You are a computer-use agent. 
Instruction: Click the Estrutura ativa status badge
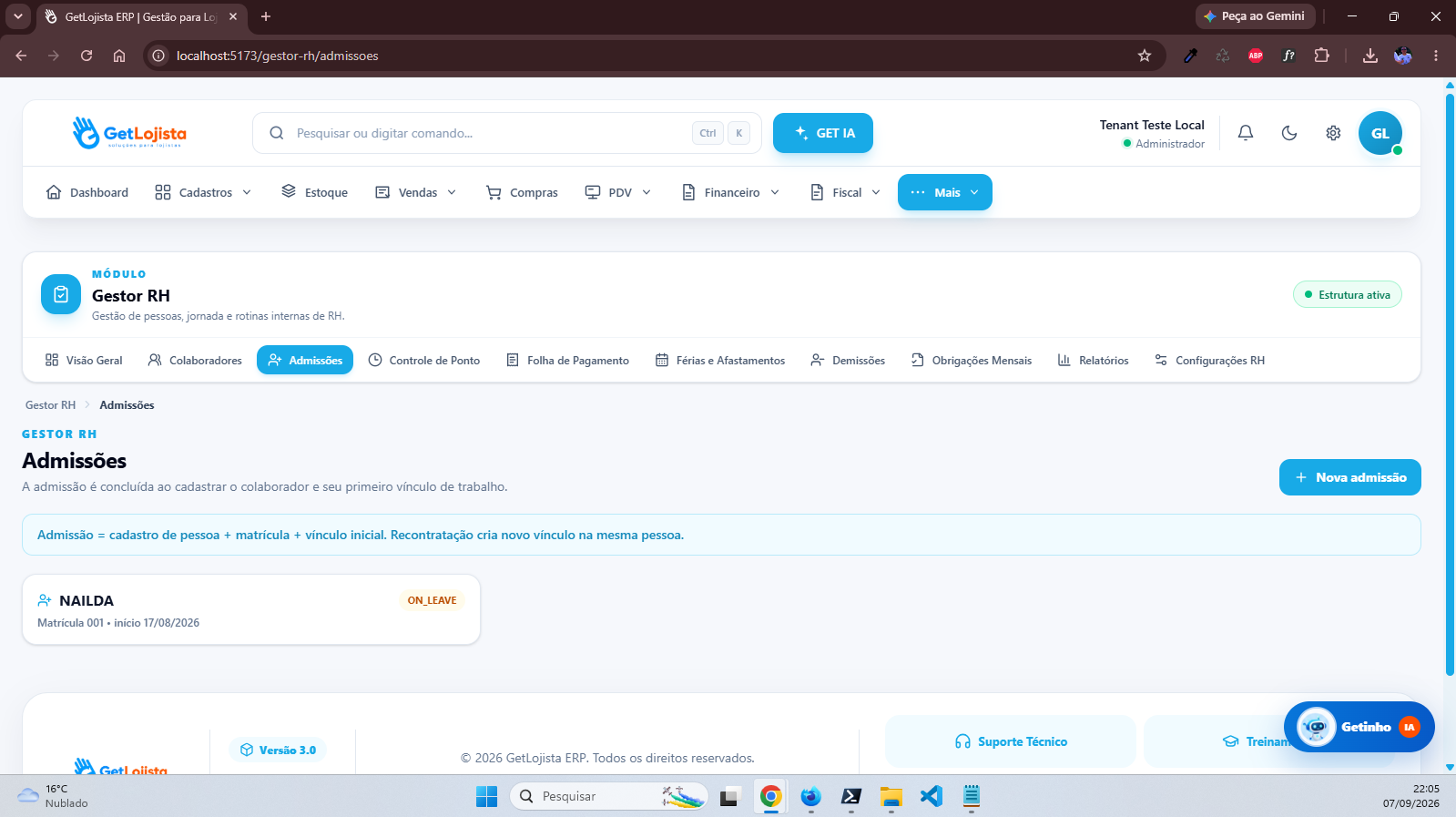point(1348,295)
